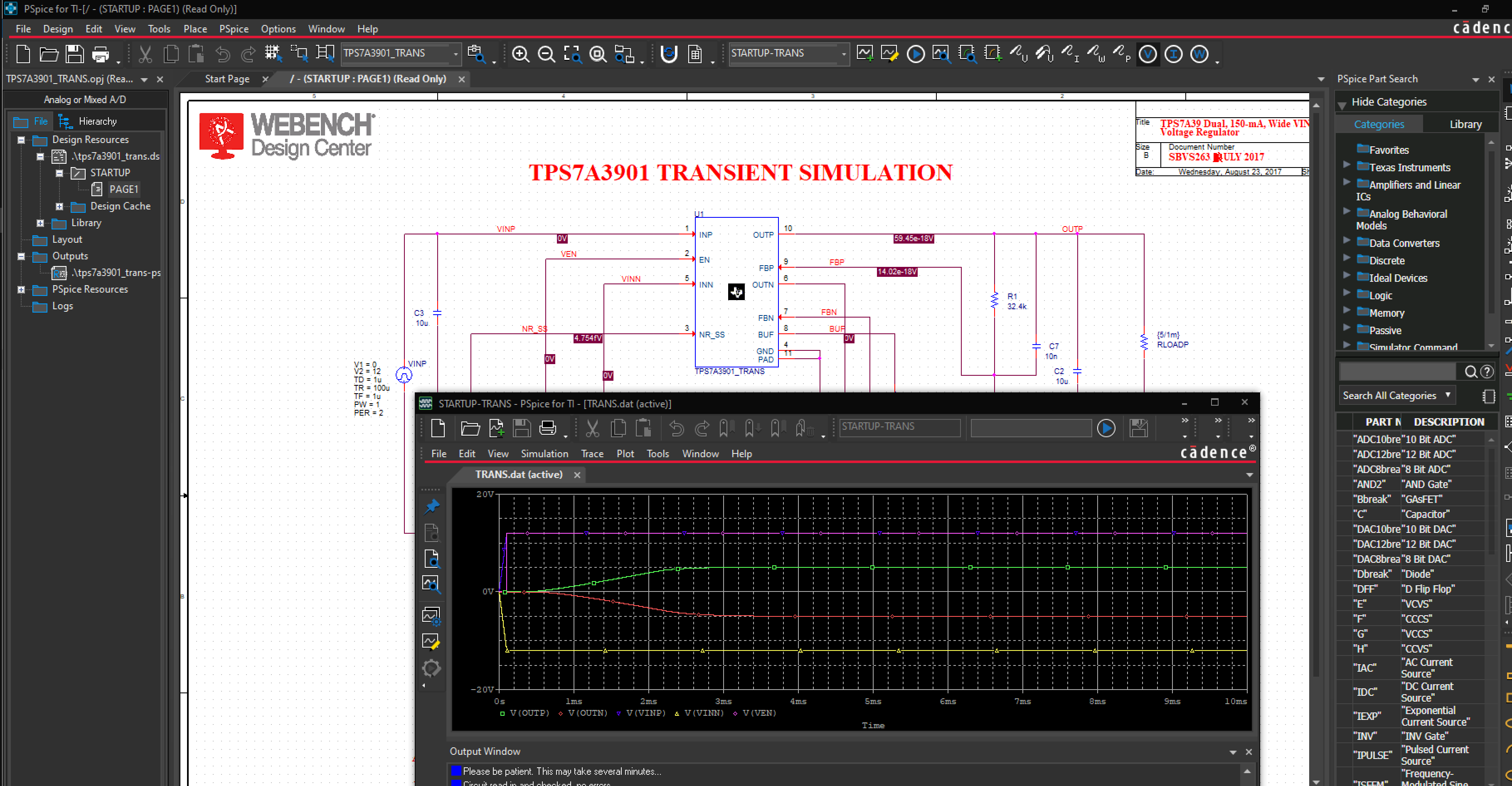This screenshot has width=1512, height=786.
Task: Switch to the Library tab in Part Search
Action: point(1465,124)
